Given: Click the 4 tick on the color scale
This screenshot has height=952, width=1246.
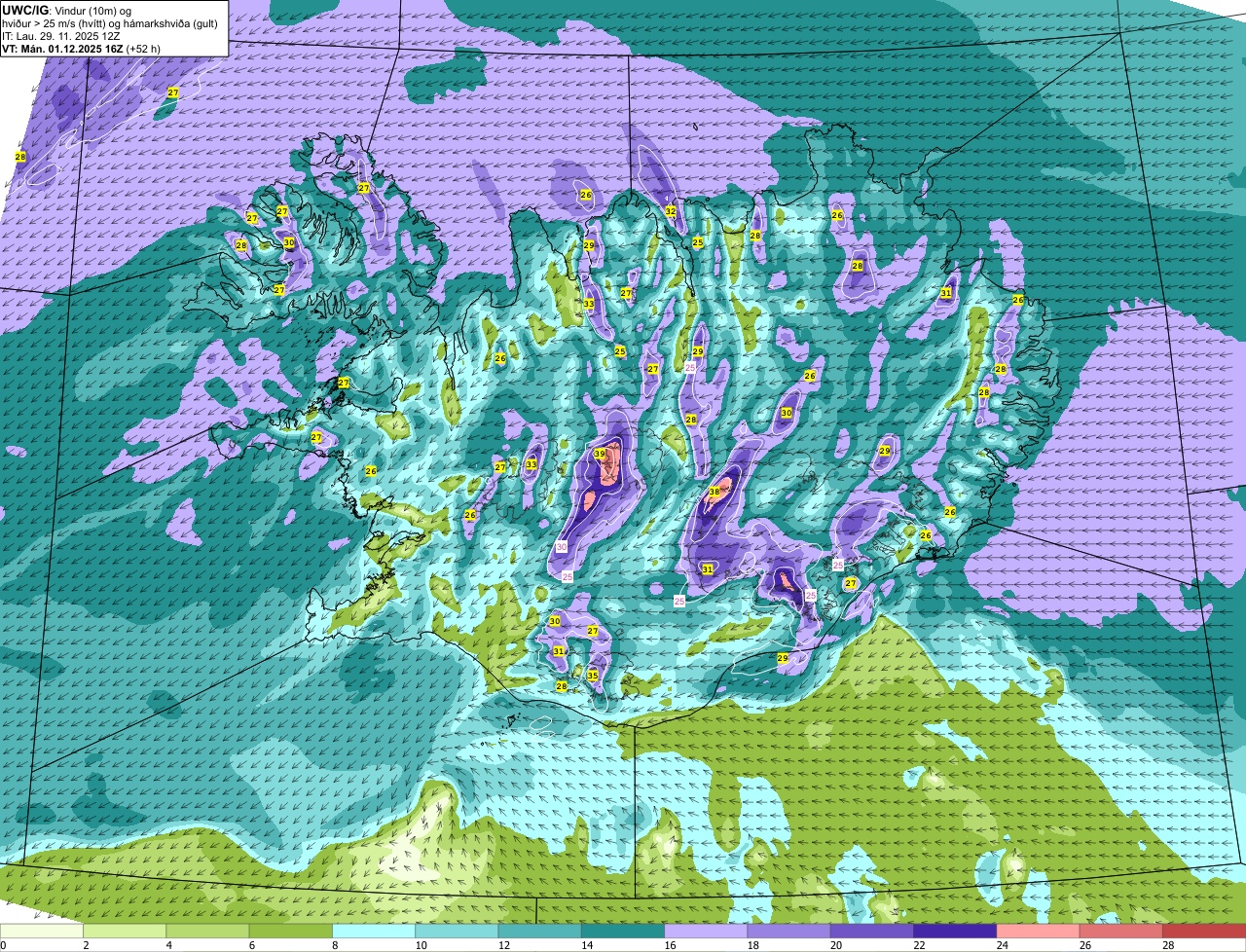Looking at the screenshot, I should (x=168, y=945).
